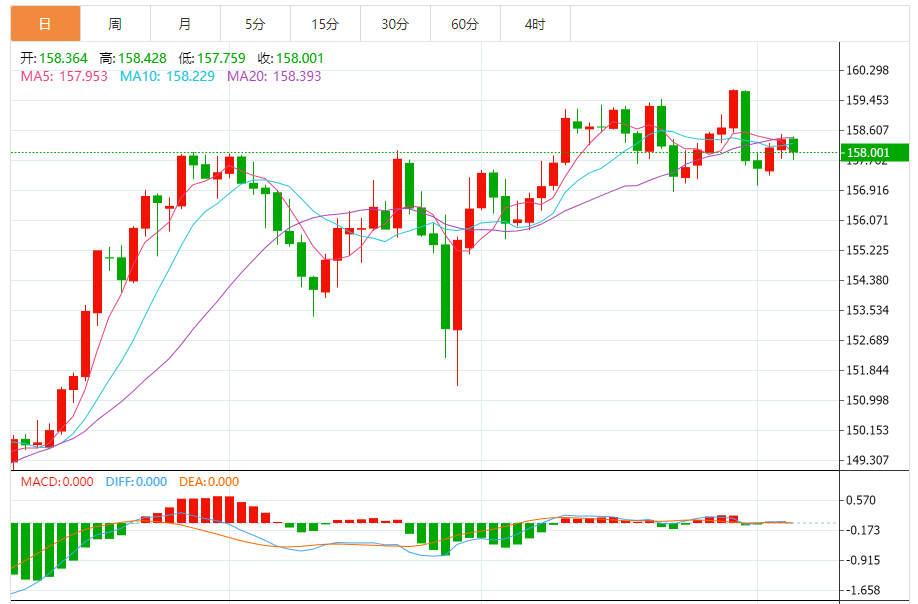Viewport: 918px width, 604px height.
Task: Switch to the 周 weekly tab
Action: click(x=115, y=24)
